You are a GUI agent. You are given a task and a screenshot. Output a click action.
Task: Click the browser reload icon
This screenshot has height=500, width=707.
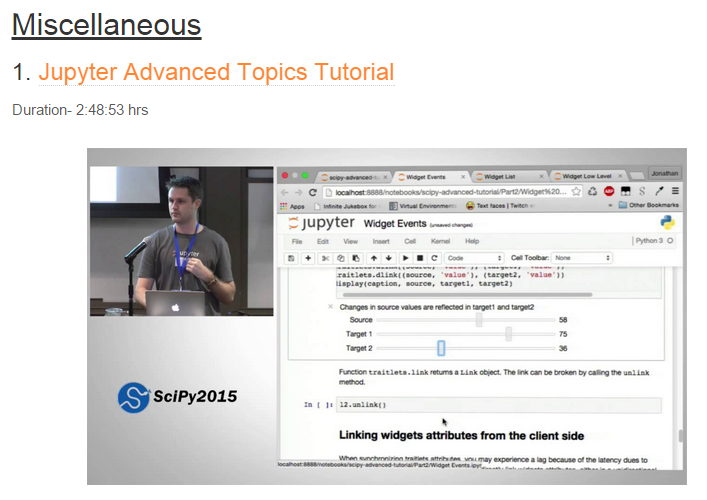(x=312, y=192)
